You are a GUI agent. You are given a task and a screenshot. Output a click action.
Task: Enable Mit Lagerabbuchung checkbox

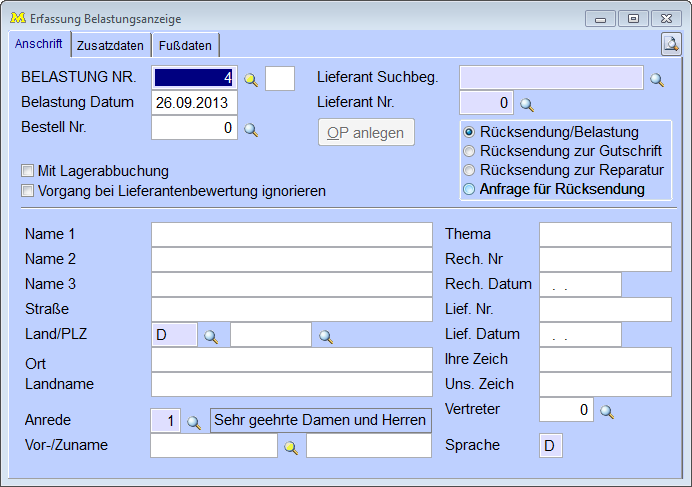tap(29, 171)
